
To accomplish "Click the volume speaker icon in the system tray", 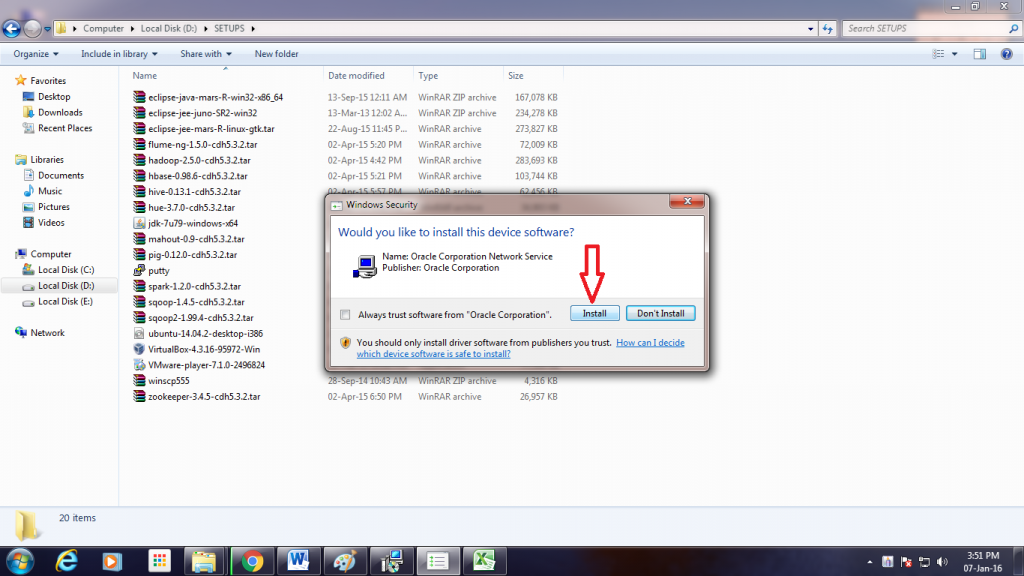I will click(x=942, y=562).
